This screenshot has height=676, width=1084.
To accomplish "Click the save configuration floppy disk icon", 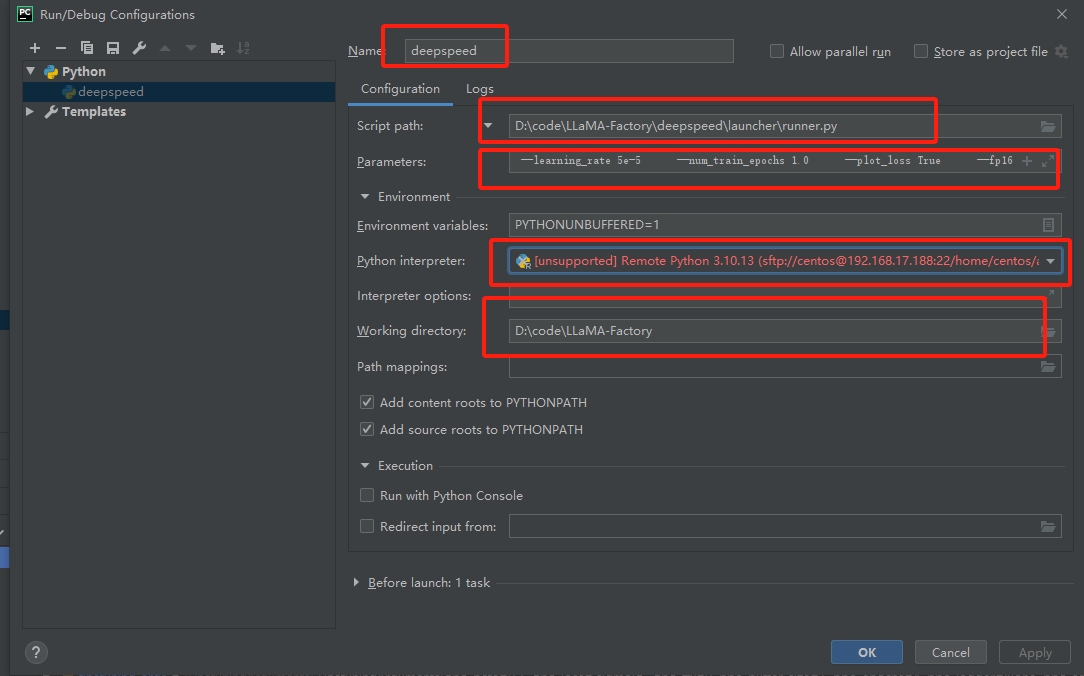I will point(113,48).
